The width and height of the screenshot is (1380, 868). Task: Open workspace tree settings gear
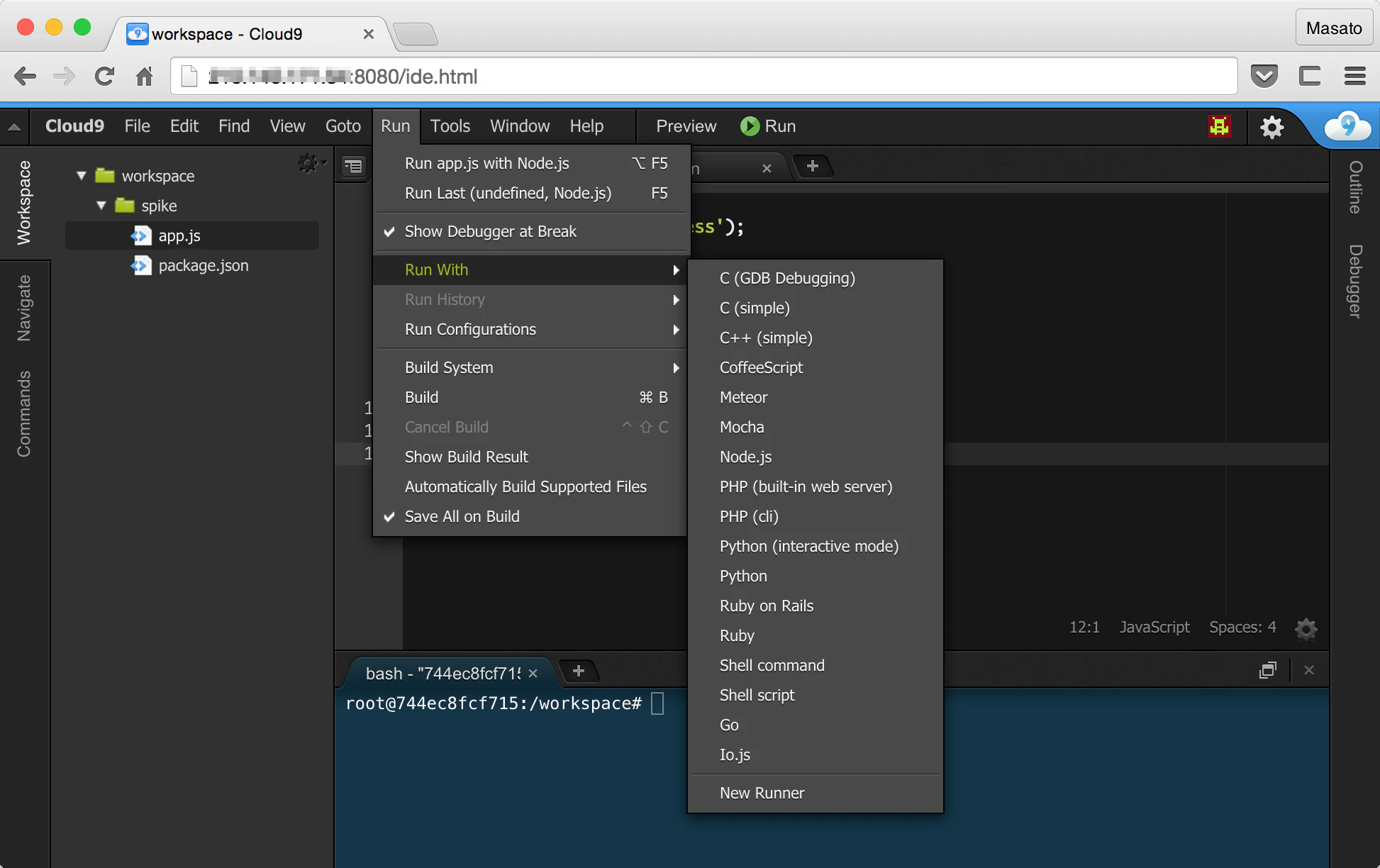click(x=310, y=164)
